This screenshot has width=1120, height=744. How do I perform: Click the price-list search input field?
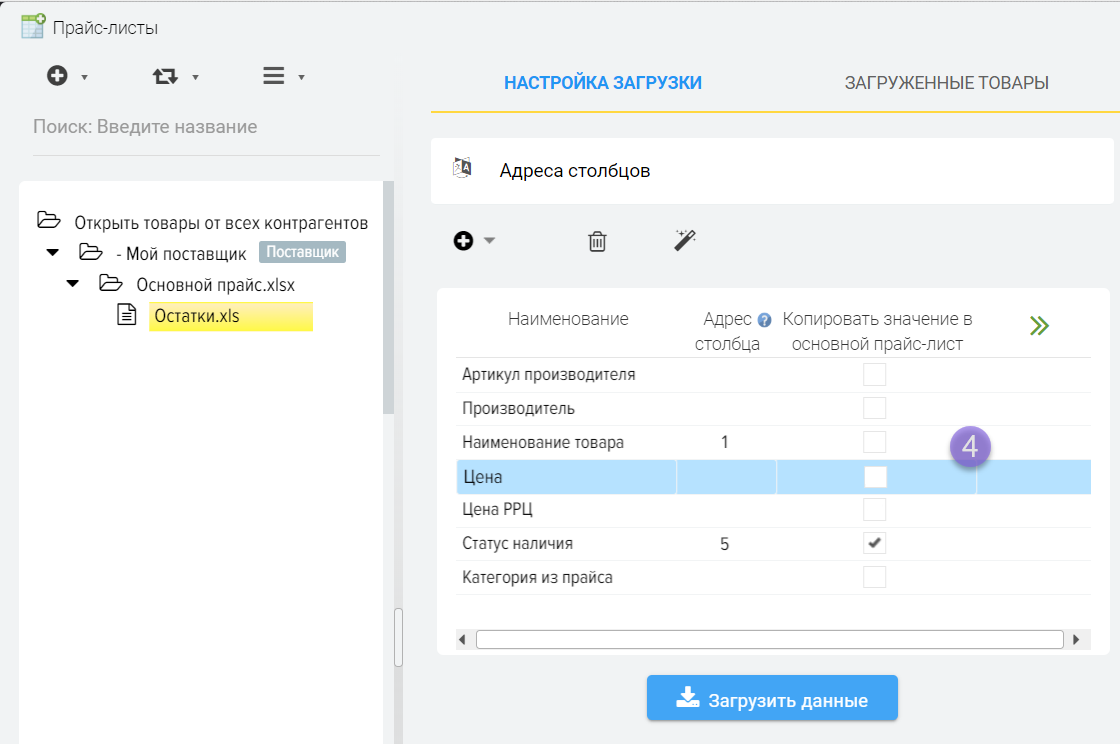[205, 127]
